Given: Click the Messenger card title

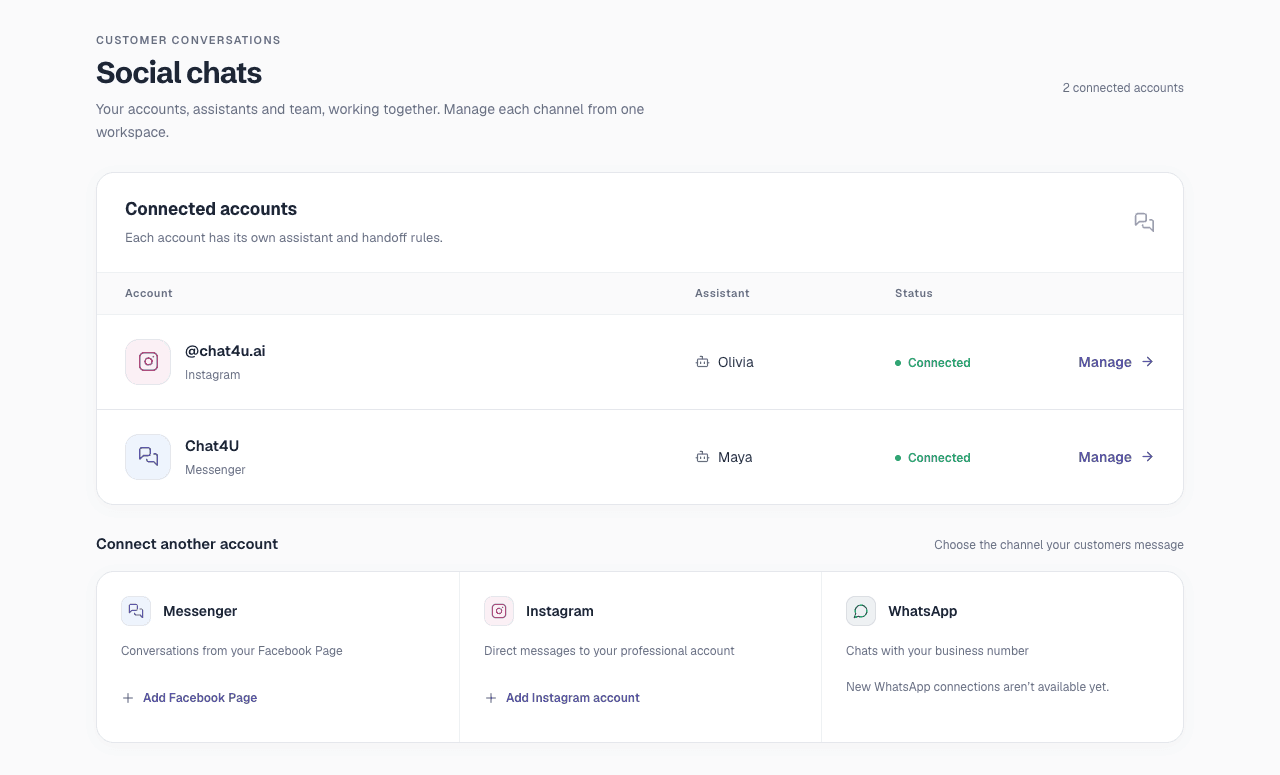Looking at the screenshot, I should 200,611.
